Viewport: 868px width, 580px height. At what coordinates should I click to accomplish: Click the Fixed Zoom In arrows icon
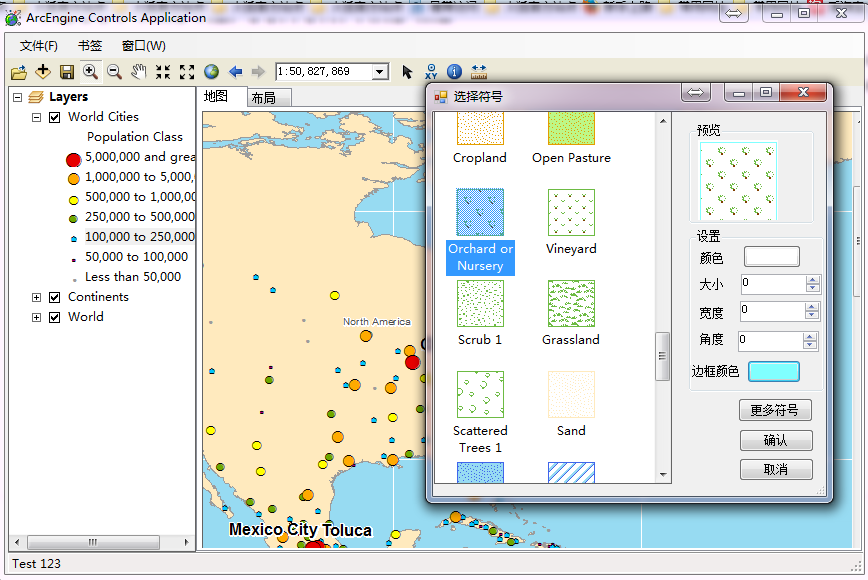[x=163, y=71]
